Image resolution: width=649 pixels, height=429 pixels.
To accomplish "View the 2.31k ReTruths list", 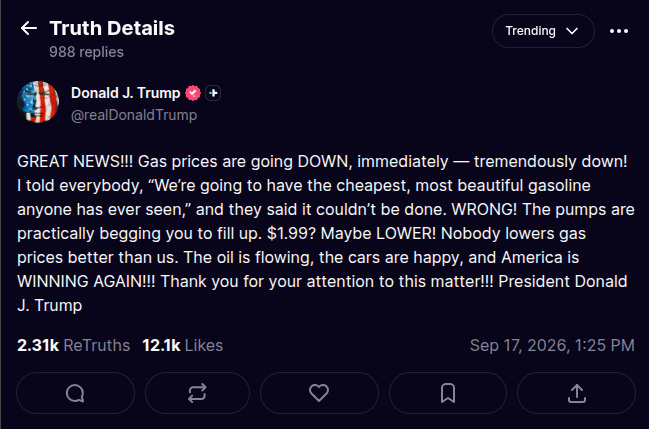I will point(74,345).
